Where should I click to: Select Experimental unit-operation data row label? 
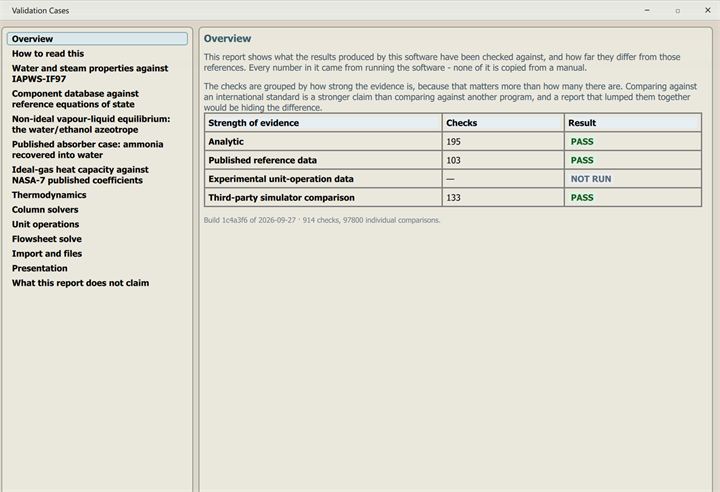pos(281,179)
